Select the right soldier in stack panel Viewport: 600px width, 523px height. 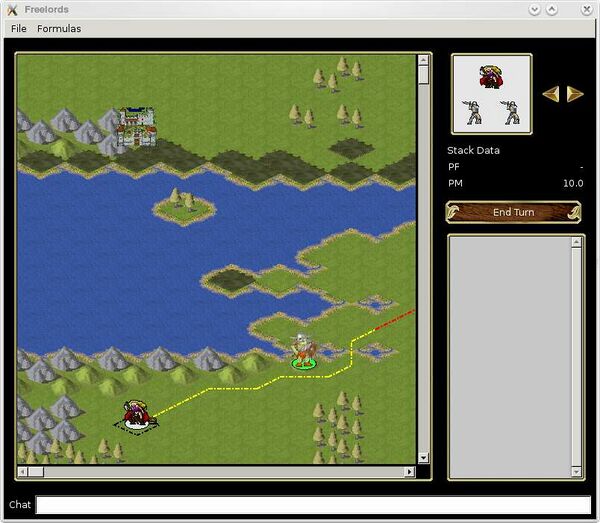pyautogui.click(x=511, y=112)
